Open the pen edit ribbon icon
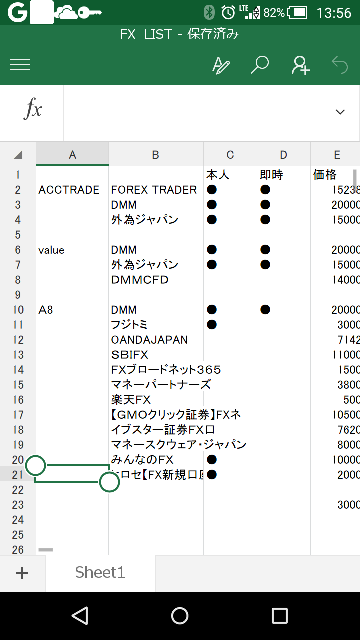Screen dimensions: 360x640 pos(221,65)
